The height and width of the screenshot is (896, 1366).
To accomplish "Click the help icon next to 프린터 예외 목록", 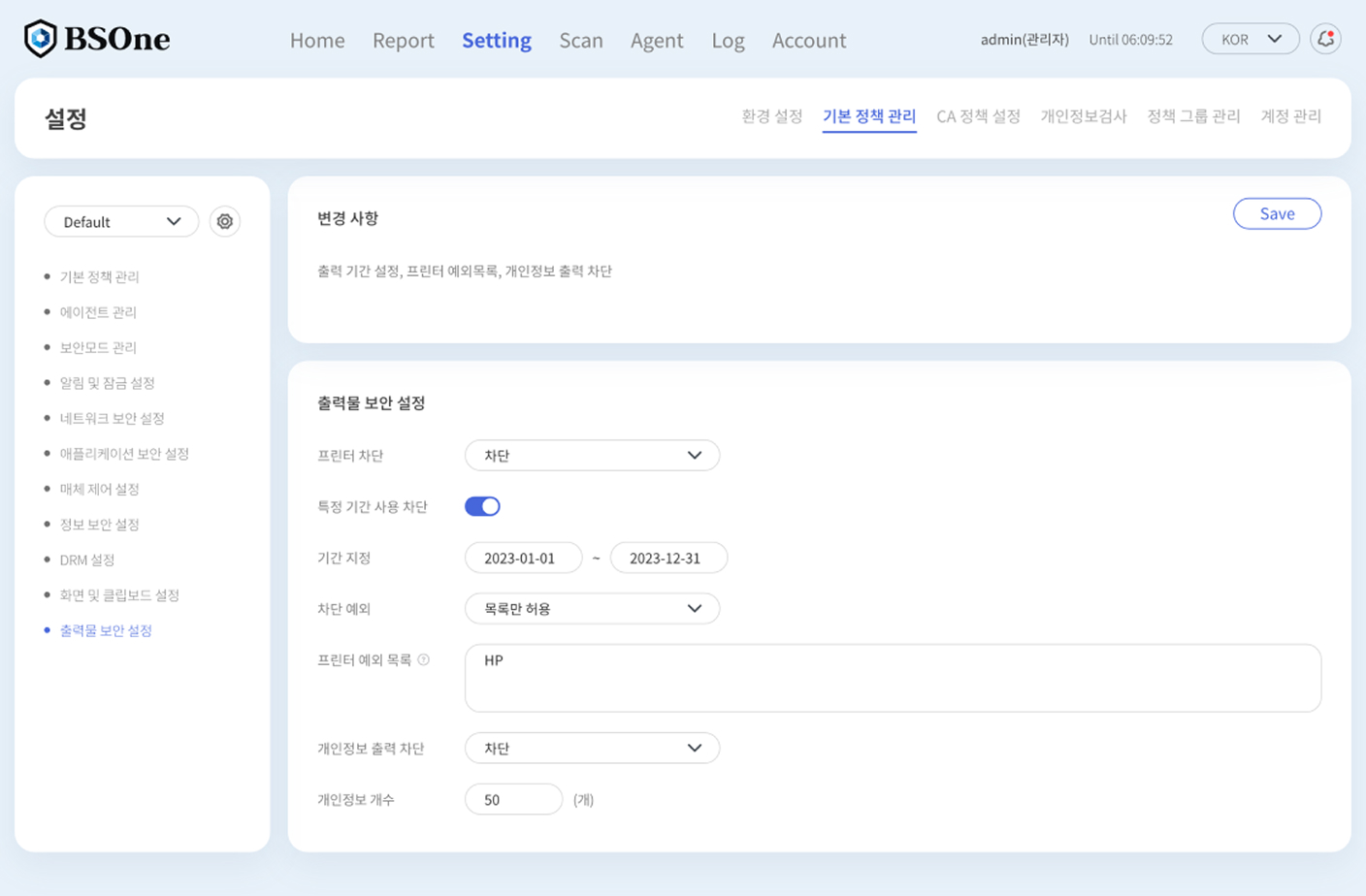I will point(424,659).
